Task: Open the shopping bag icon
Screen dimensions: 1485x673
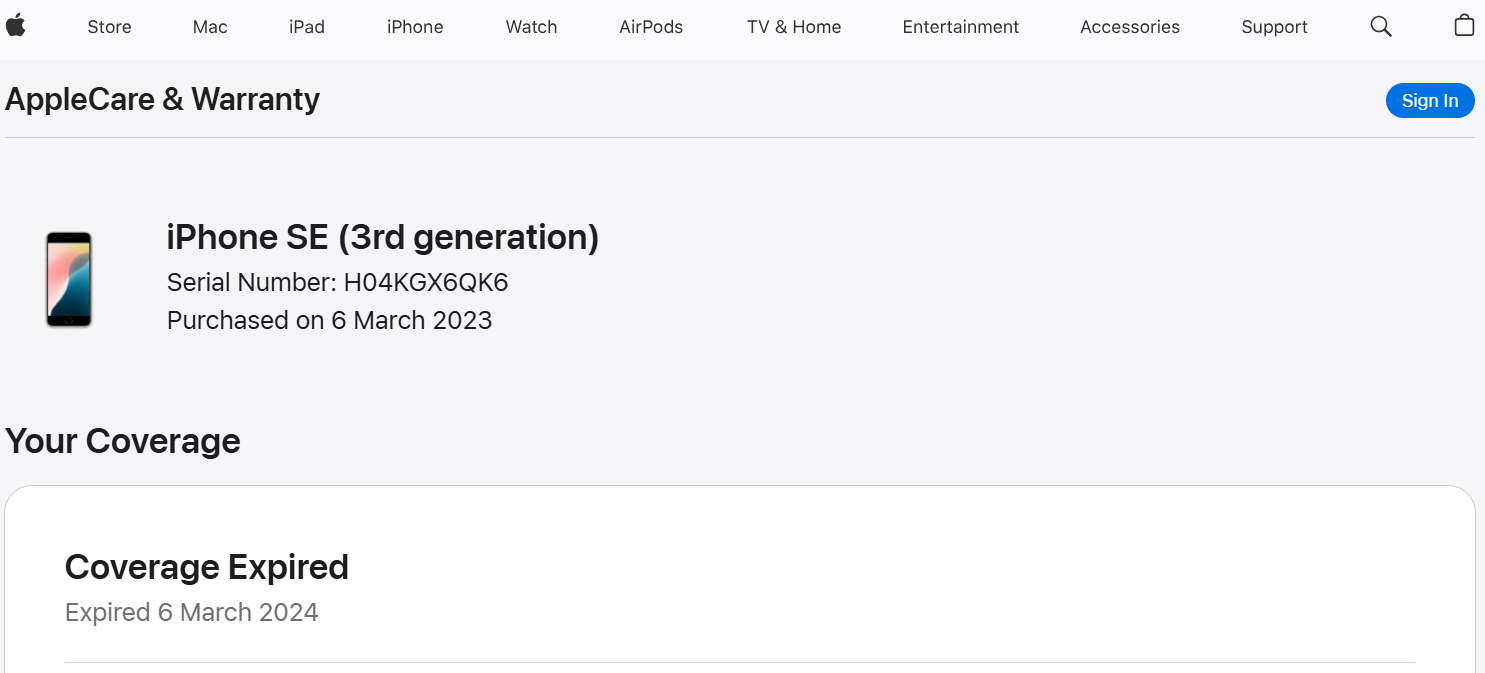Action: point(1464,26)
